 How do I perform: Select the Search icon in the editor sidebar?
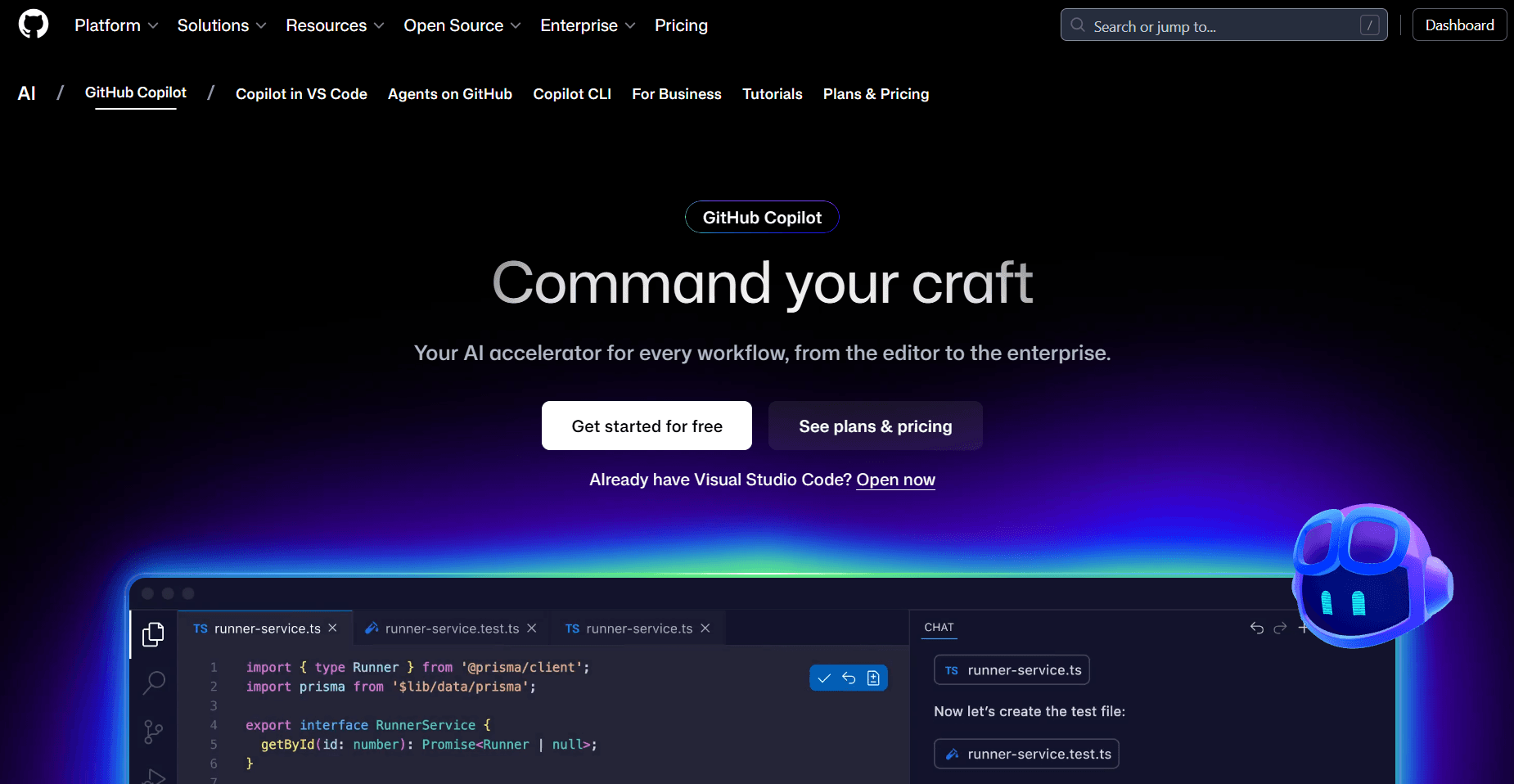[x=153, y=682]
